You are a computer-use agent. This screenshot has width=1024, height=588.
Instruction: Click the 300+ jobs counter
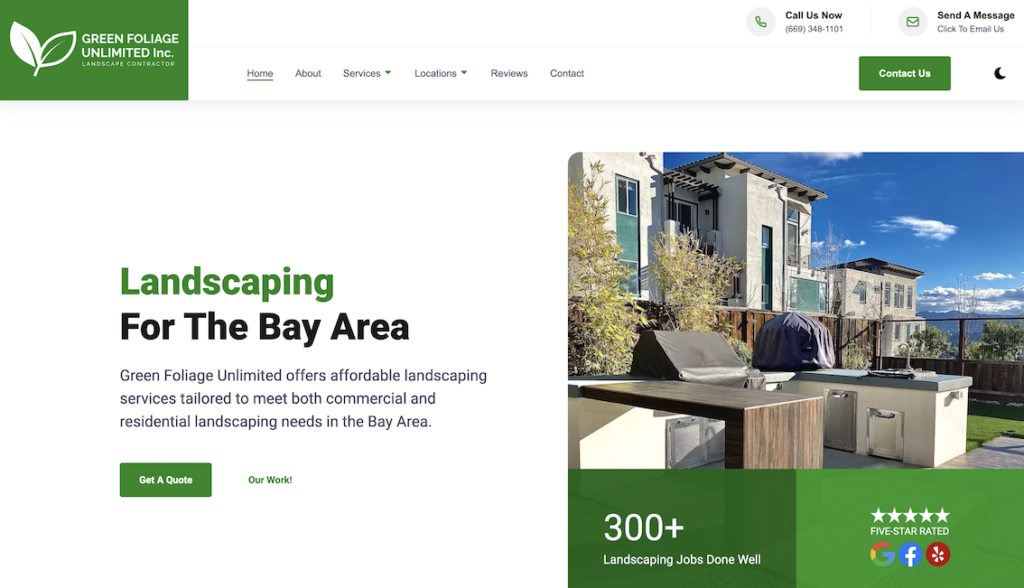pos(643,527)
